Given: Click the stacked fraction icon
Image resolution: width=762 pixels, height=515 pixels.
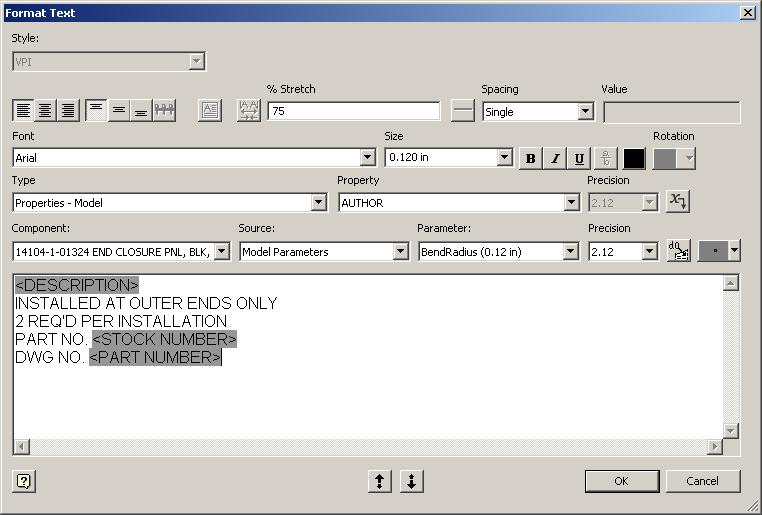Looking at the screenshot, I should [x=606, y=158].
